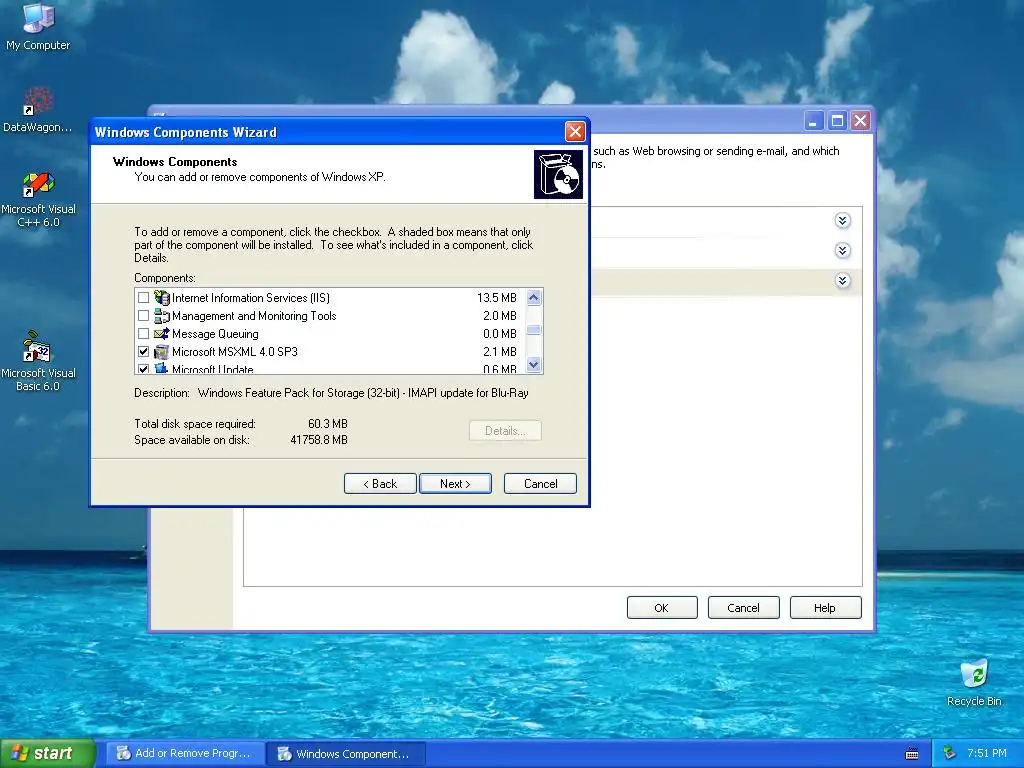
Task: Check Management and Monitoring Tools checkbox
Action: tap(144, 316)
